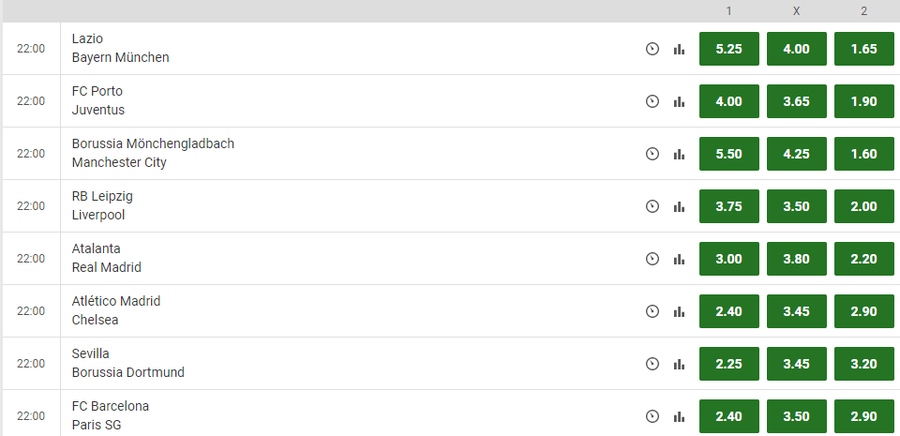Open statistics icon for FC Barcelona match
The width and height of the screenshot is (900, 436).
coord(679,416)
